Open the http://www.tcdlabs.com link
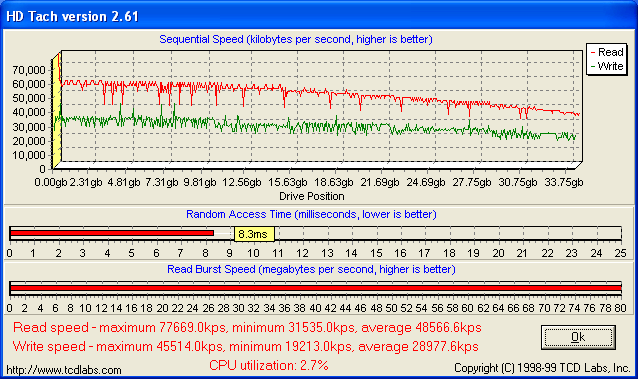Viewport: 638px width, 384px height. (64, 370)
